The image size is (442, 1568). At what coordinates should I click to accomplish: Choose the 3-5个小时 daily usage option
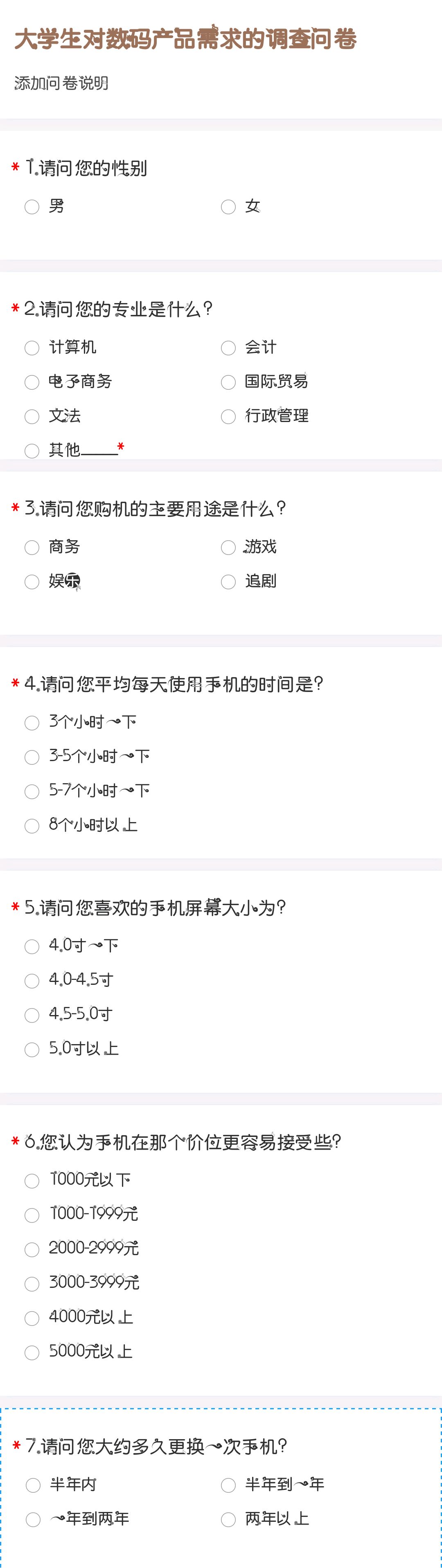[x=32, y=757]
